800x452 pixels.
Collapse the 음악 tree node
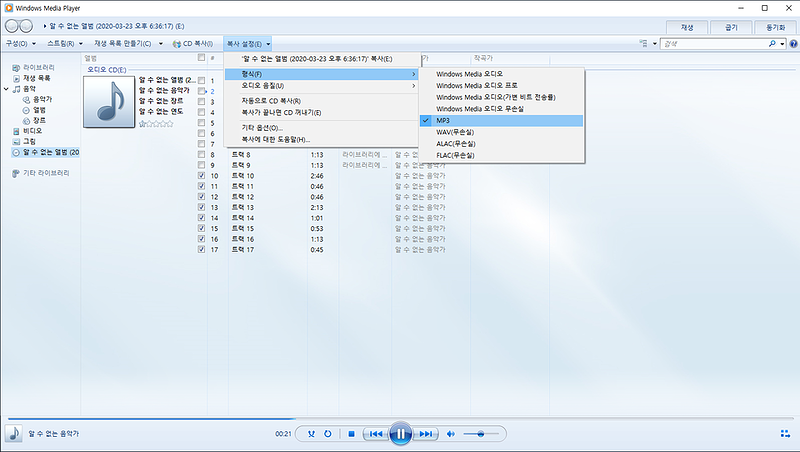coord(6,89)
